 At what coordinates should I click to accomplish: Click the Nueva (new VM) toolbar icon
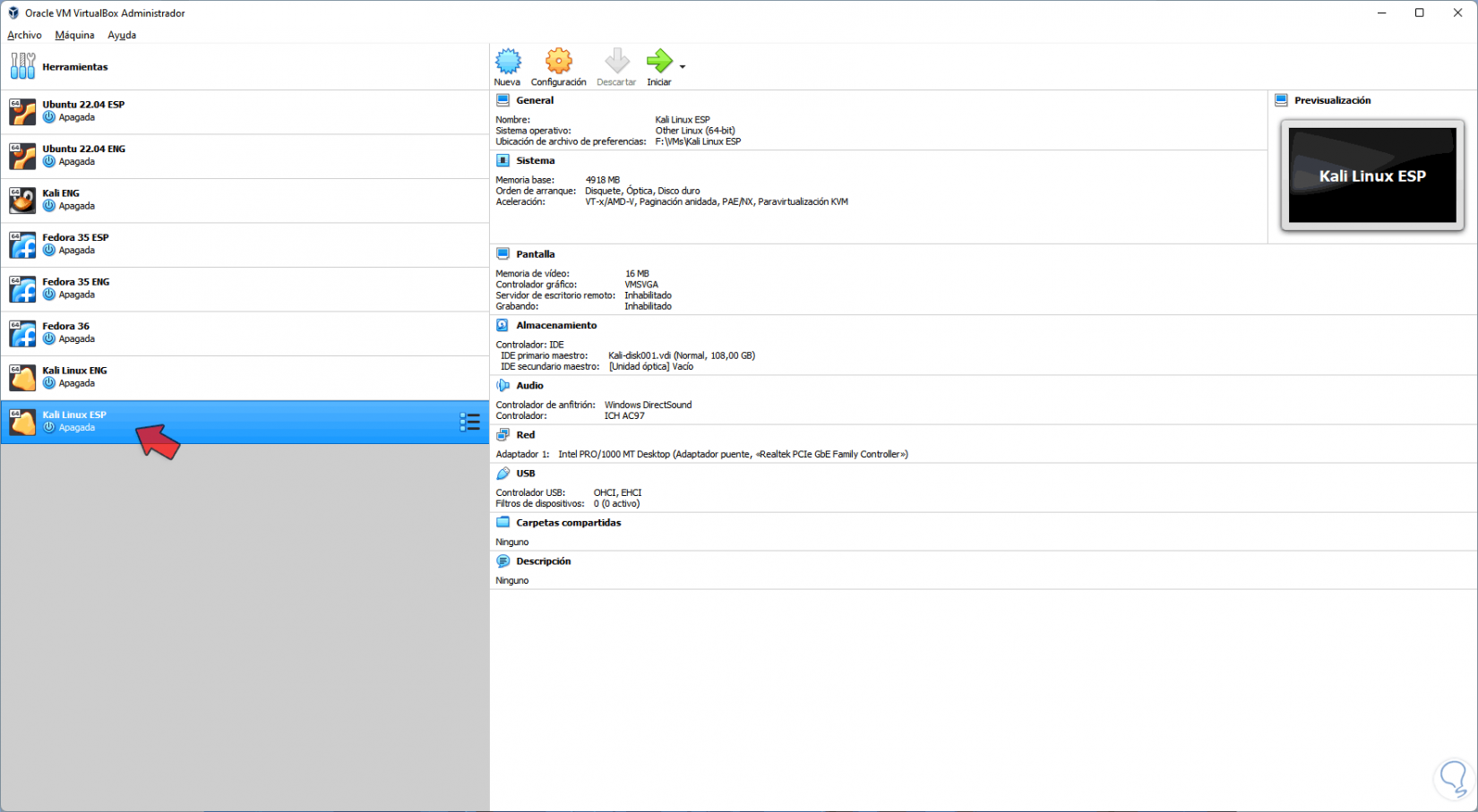[x=508, y=61]
